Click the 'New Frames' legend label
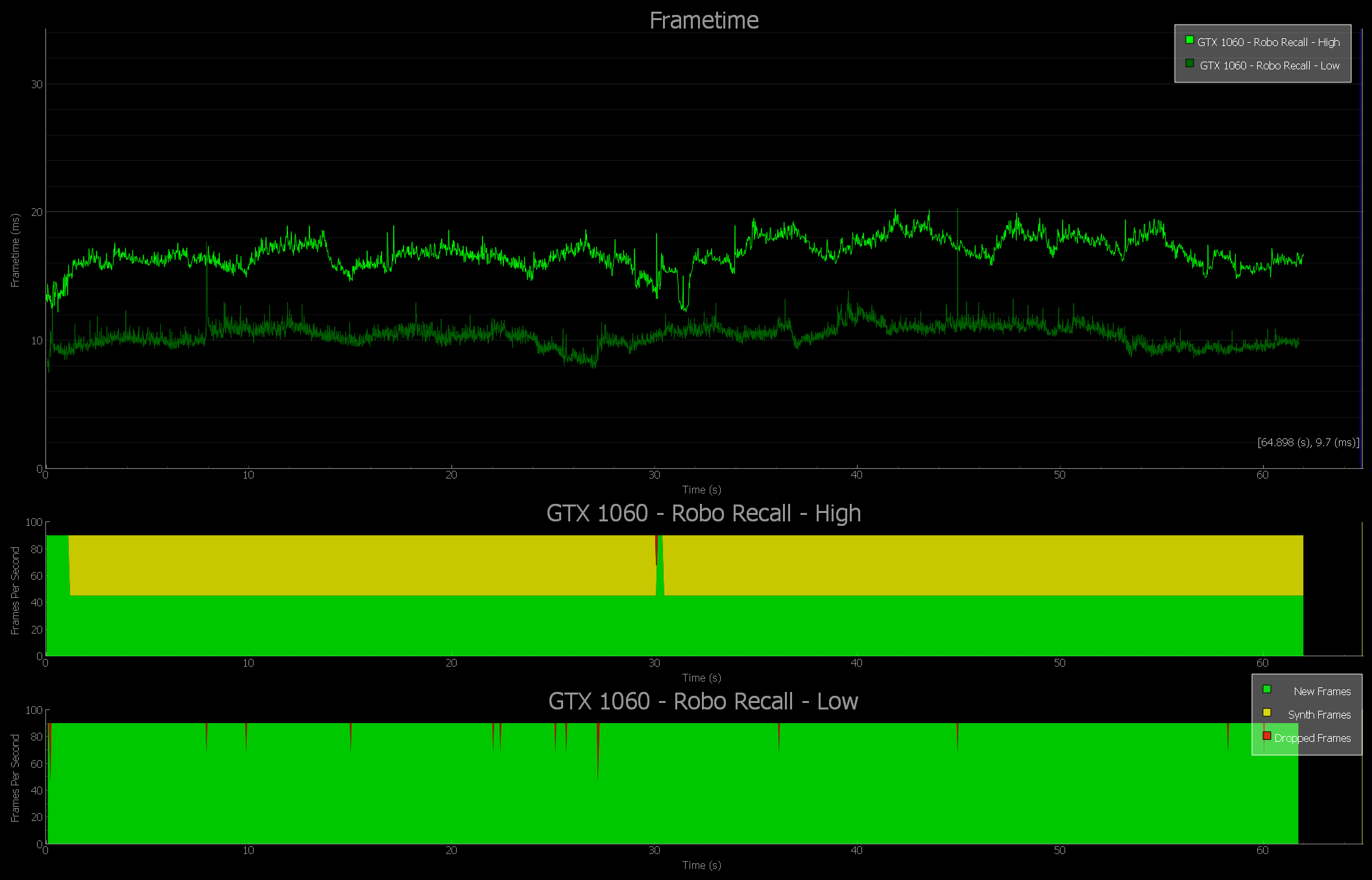The width and height of the screenshot is (1372, 880). pos(1322,691)
